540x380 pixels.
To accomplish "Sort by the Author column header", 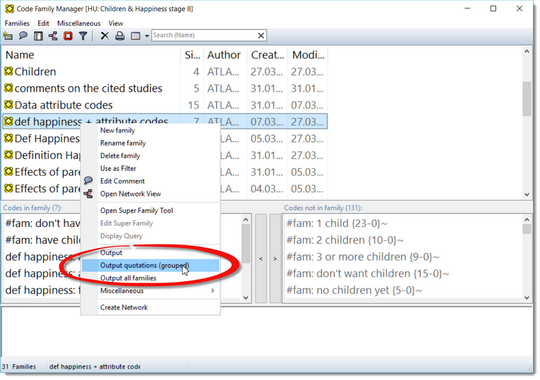I will [x=225, y=55].
